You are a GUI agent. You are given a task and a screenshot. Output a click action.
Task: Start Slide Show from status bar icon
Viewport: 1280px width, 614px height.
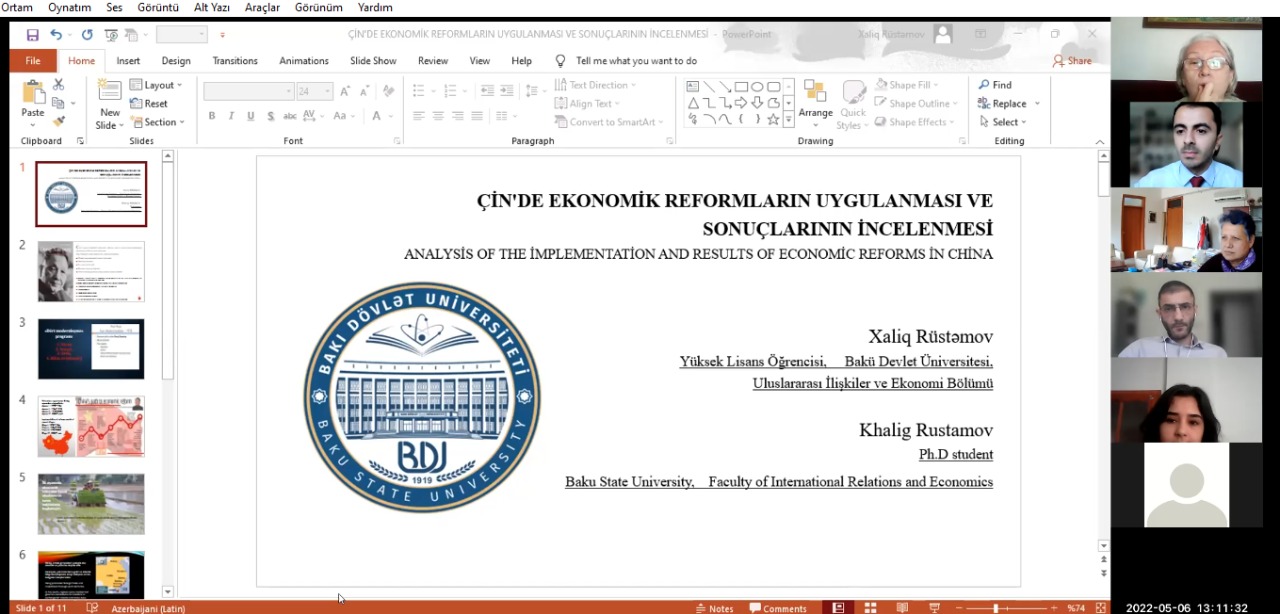pos(934,608)
